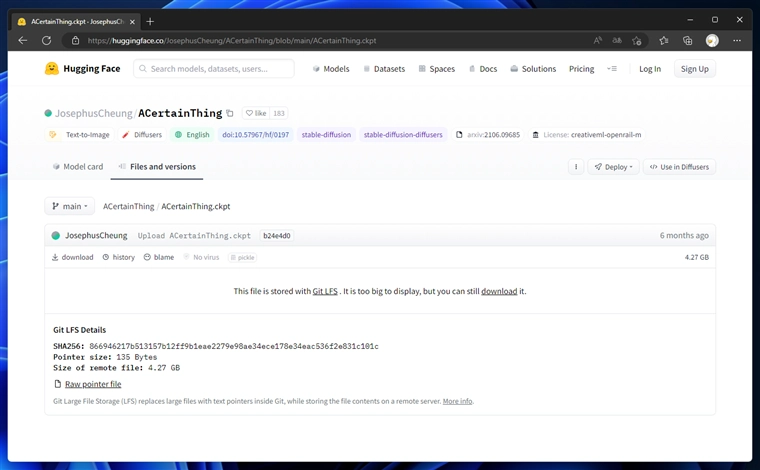Click the Sign Up button
Viewport: 760px width, 470px height.
pos(695,69)
